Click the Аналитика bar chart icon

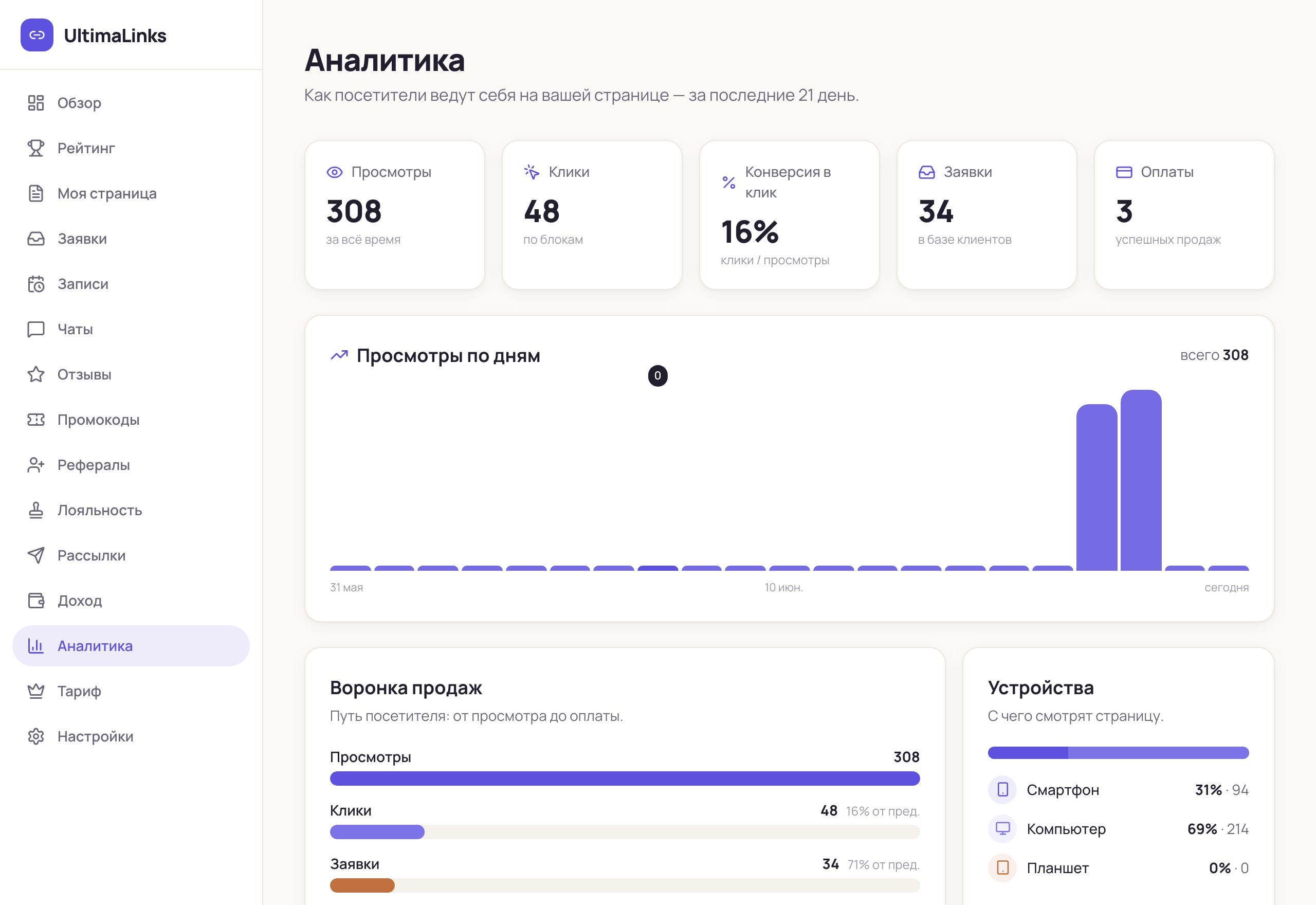pyautogui.click(x=35, y=646)
